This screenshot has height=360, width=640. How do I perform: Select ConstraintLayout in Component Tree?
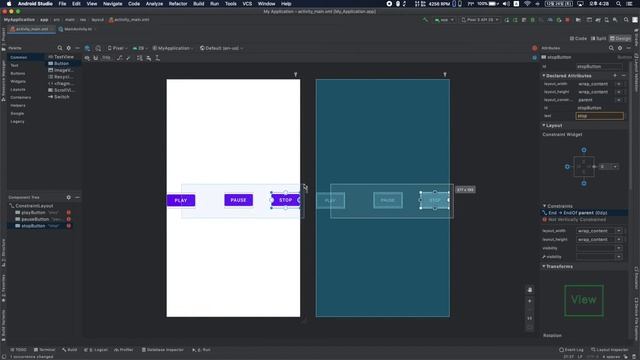coord(34,206)
